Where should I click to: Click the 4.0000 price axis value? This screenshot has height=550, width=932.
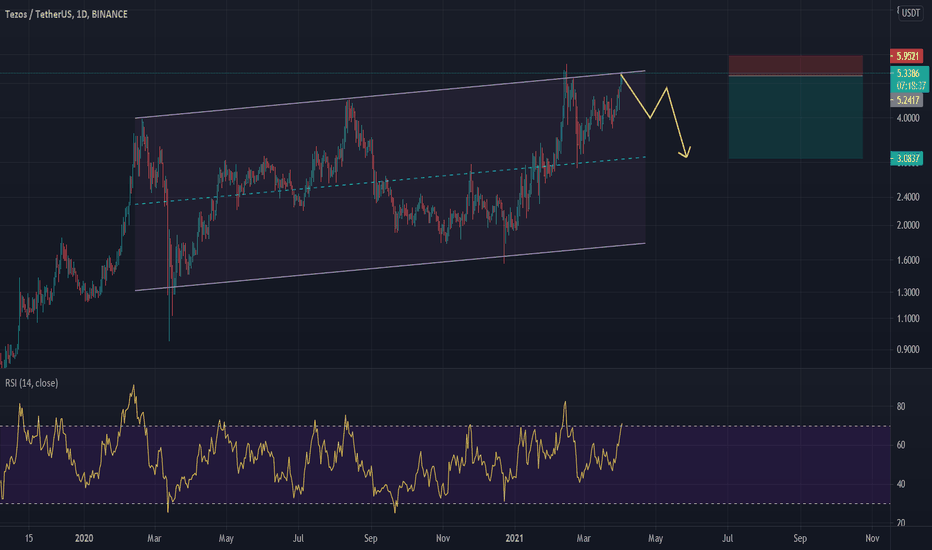tap(908, 118)
